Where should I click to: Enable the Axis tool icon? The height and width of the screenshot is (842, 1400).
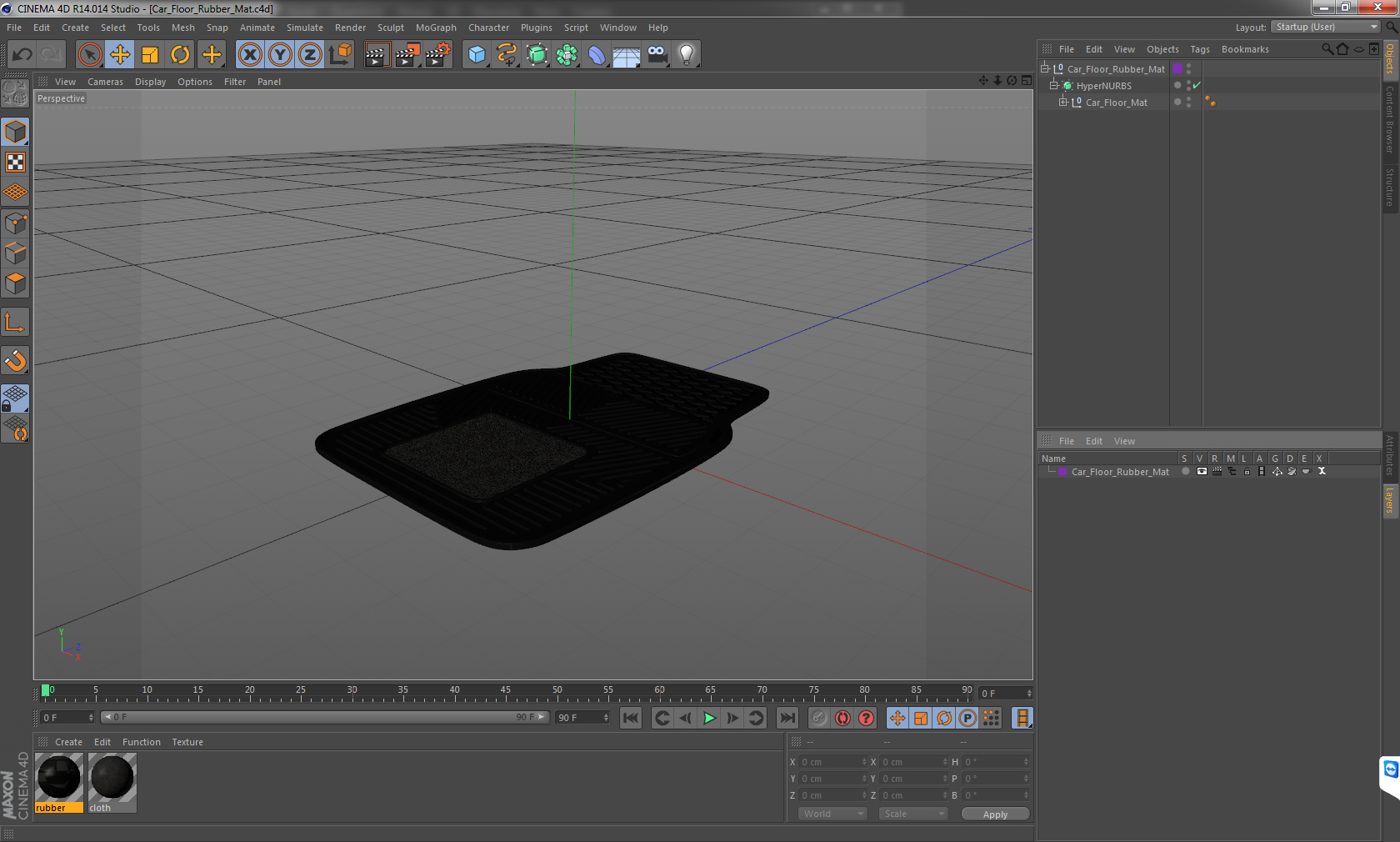[x=16, y=322]
